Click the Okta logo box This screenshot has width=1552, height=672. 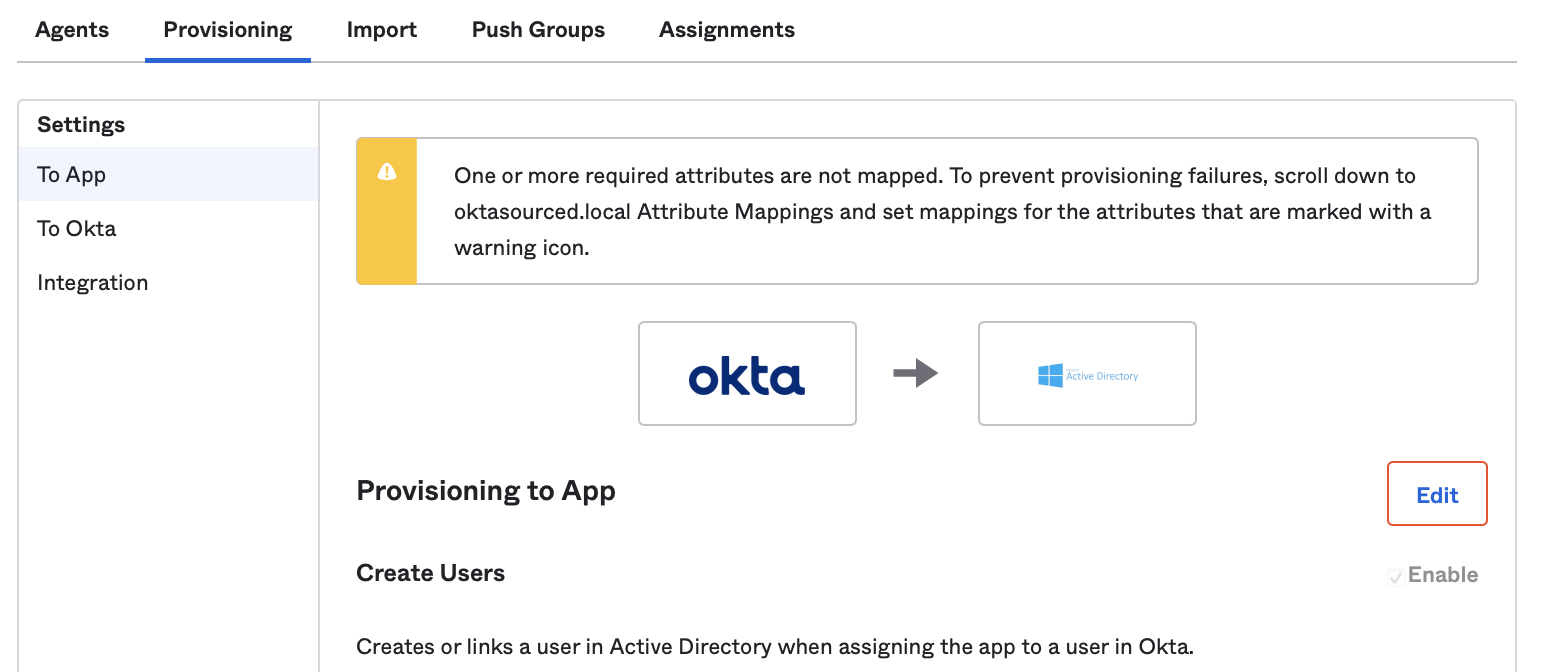(747, 373)
